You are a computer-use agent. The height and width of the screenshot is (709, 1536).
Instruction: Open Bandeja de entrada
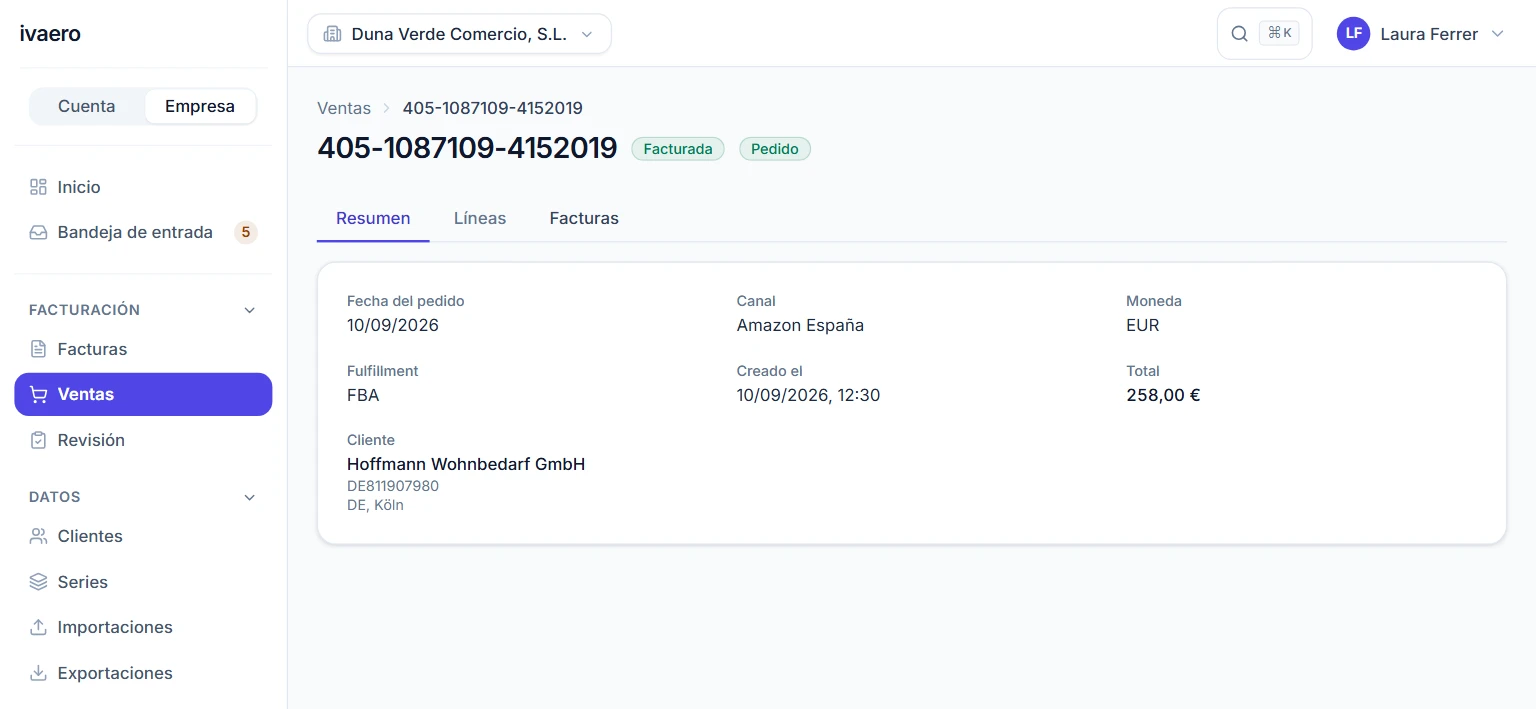click(143, 232)
